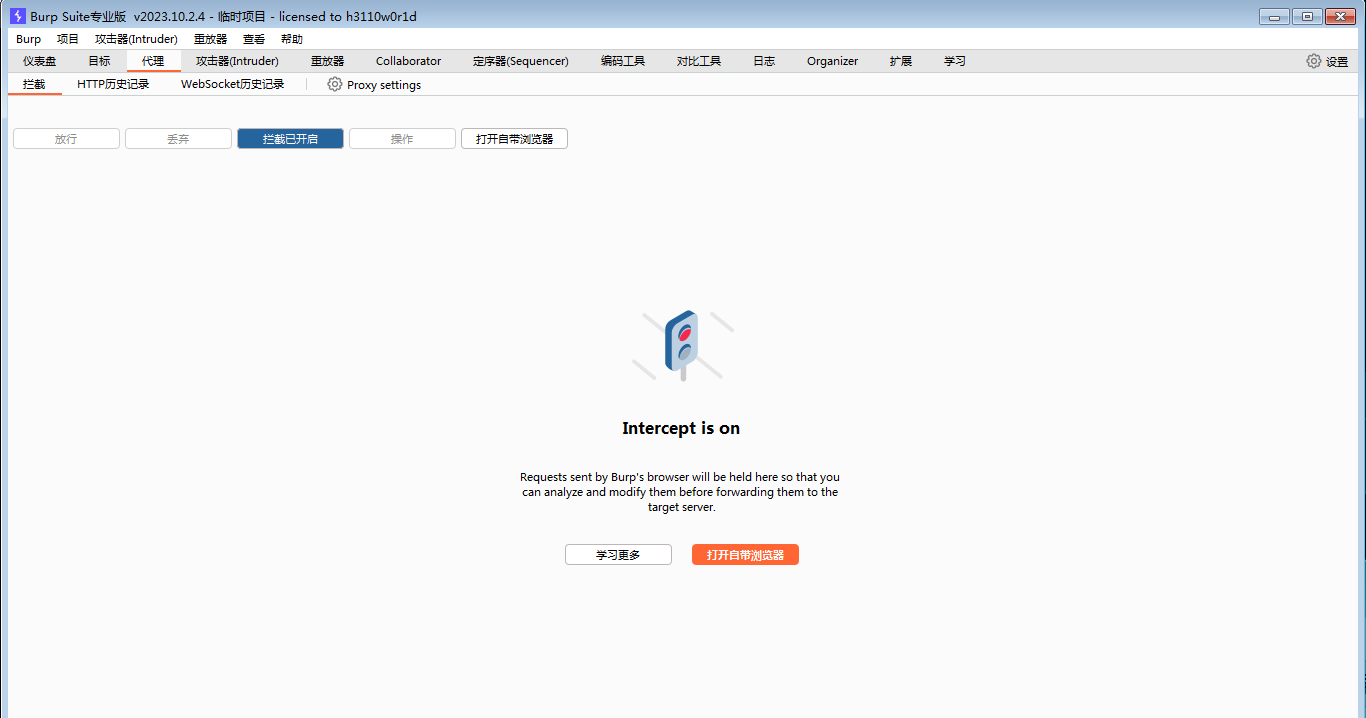Viewport: 1366px width, 718px height.
Task: Expand the 攻击器(Intruder) menu in menu bar
Action: point(136,39)
